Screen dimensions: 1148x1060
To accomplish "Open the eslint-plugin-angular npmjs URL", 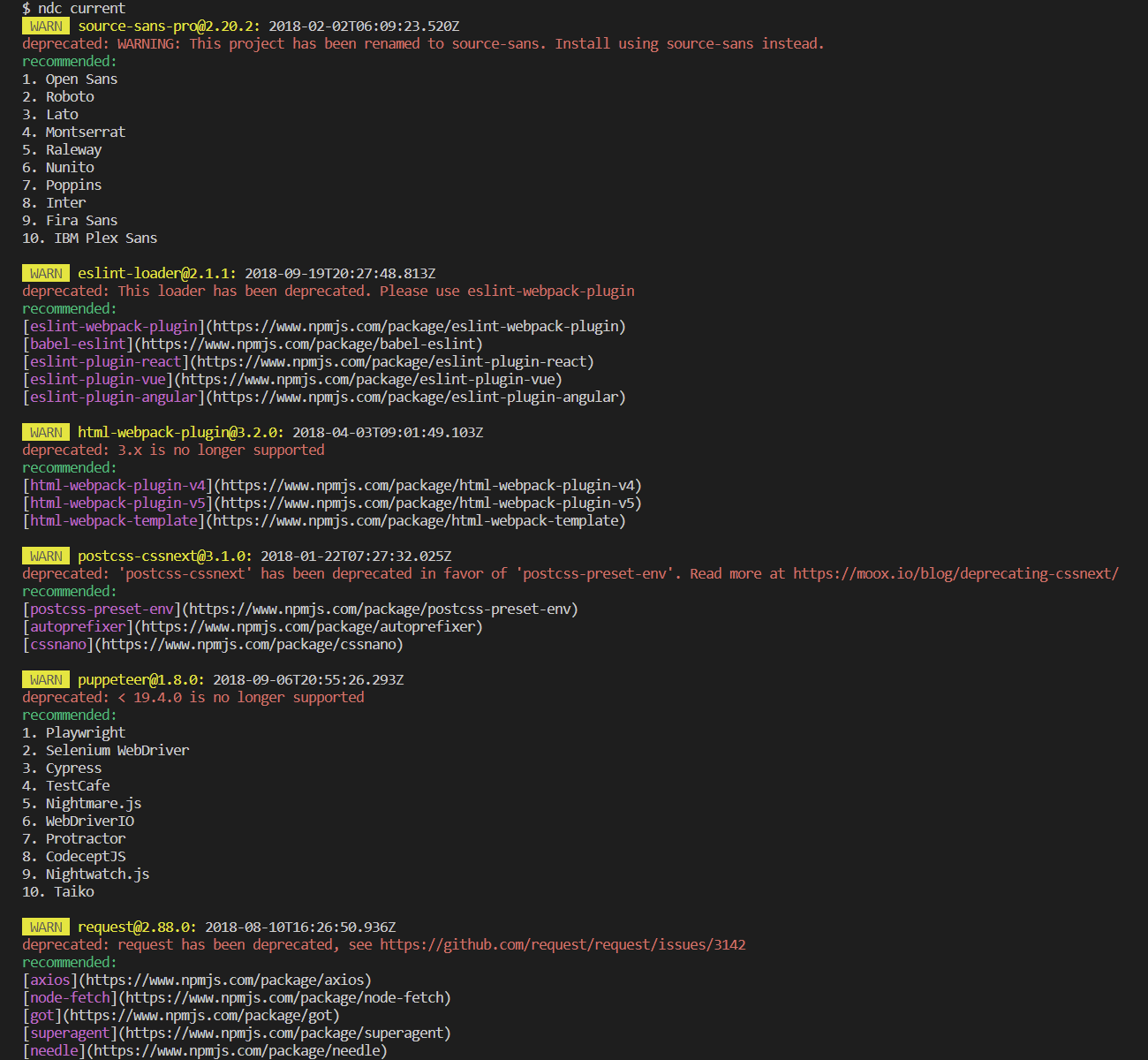I will click(x=415, y=397).
